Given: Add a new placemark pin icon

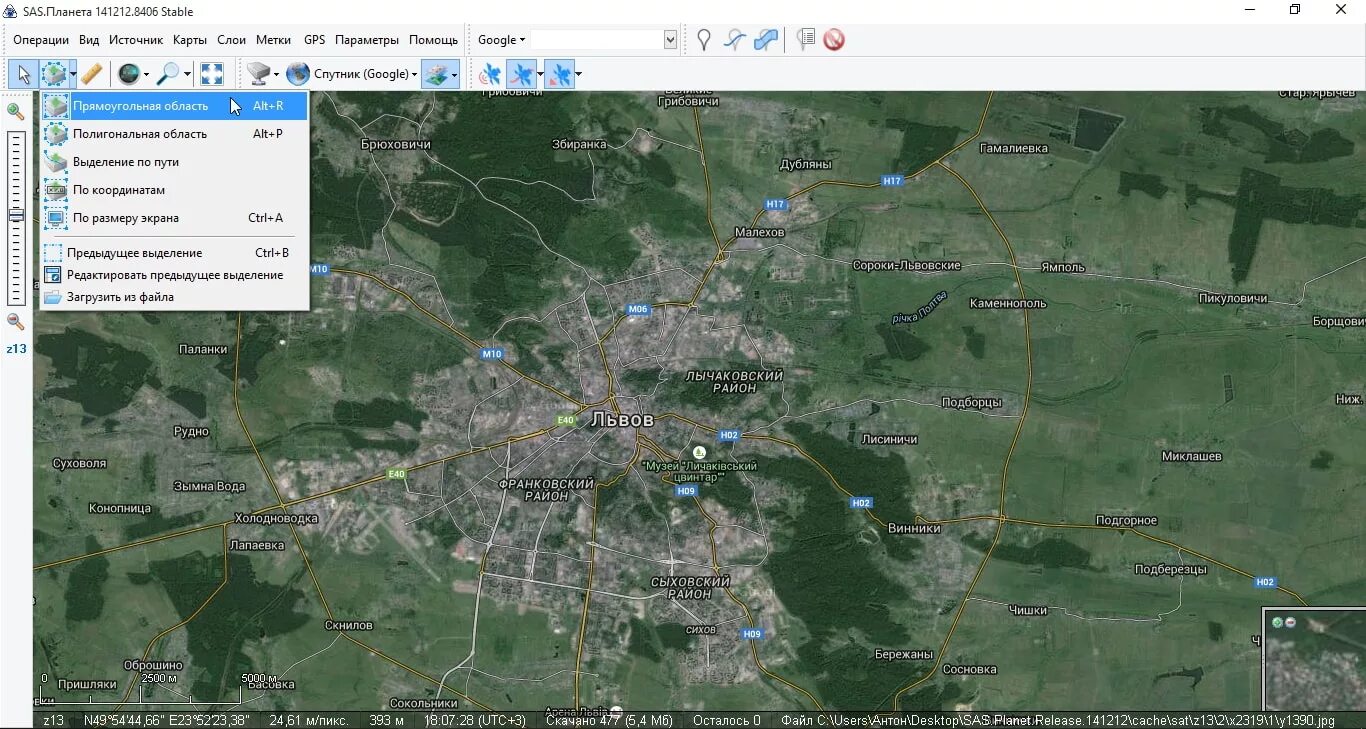Looking at the screenshot, I should coord(704,40).
